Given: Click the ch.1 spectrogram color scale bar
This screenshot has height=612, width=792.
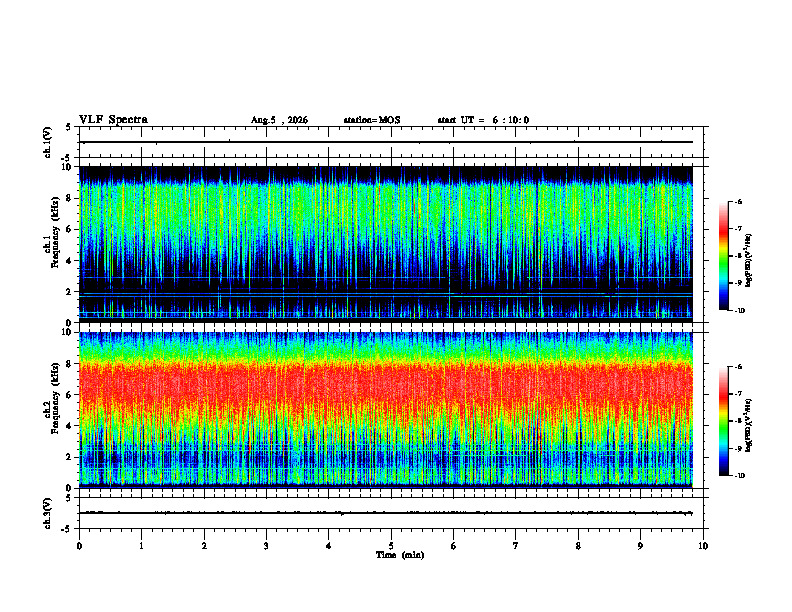Looking at the screenshot, I should click(724, 256).
